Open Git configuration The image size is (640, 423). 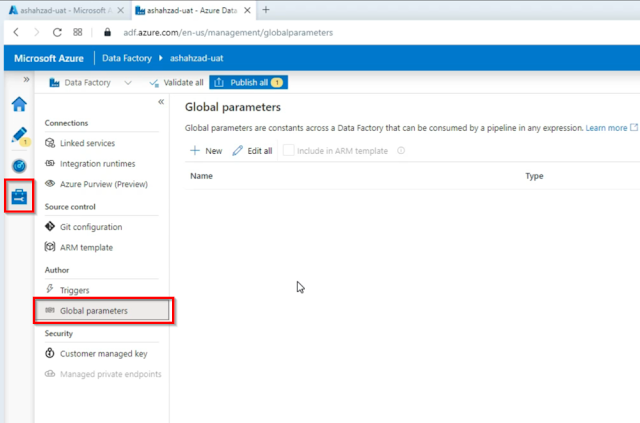pos(91,227)
